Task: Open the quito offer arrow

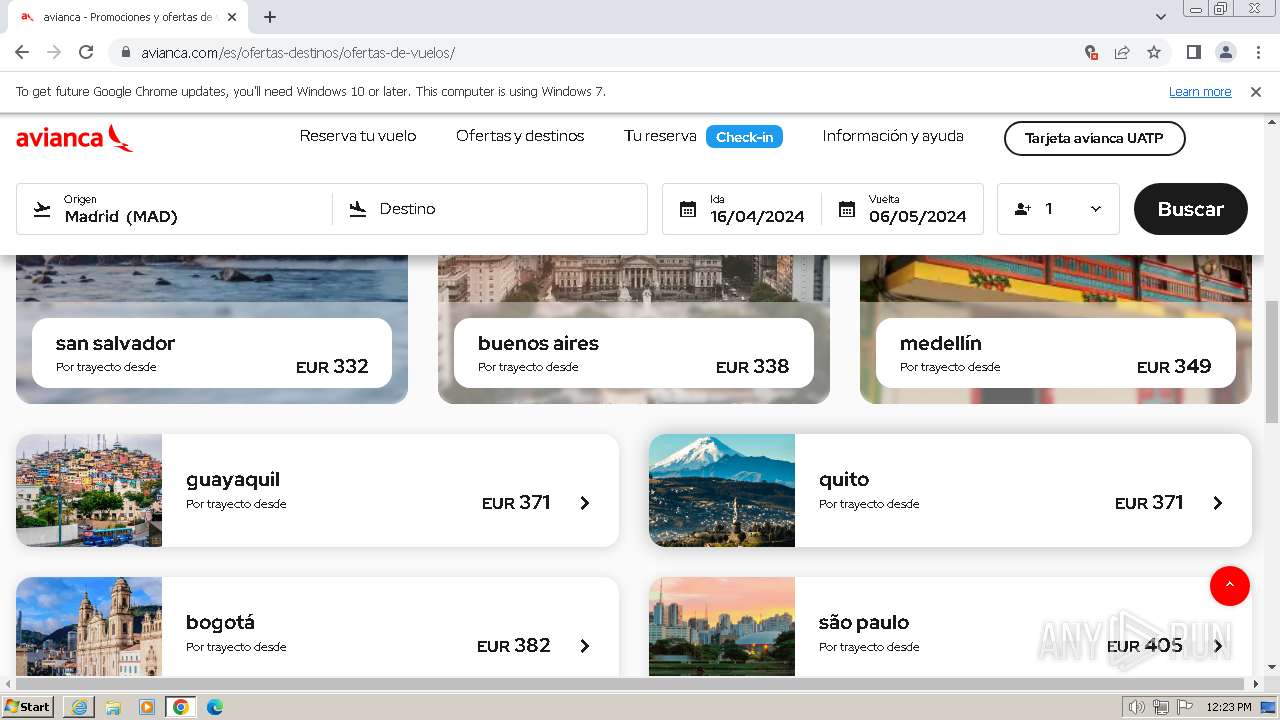Action: 1218,503
